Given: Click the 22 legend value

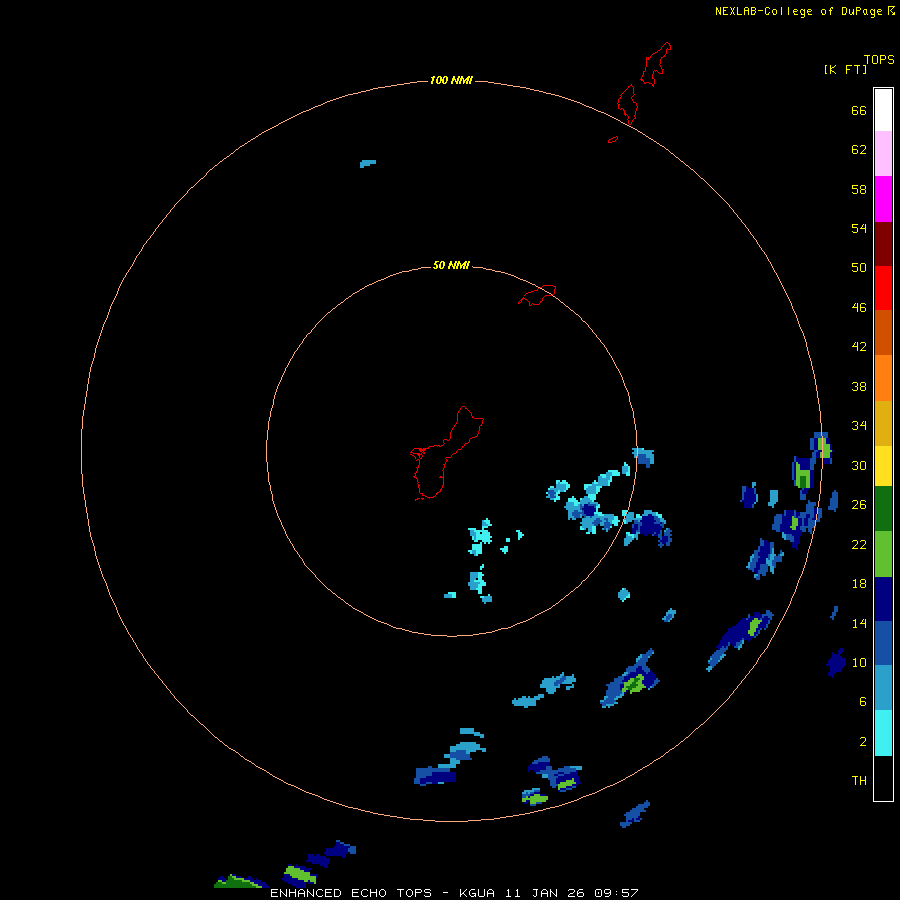Looking at the screenshot, I should [x=859, y=544].
